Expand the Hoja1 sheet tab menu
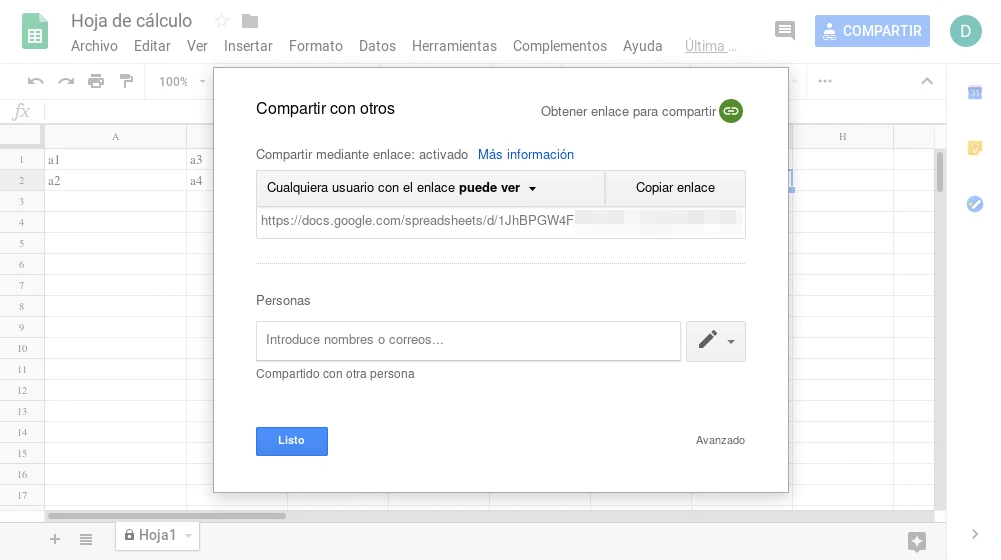 [189, 536]
